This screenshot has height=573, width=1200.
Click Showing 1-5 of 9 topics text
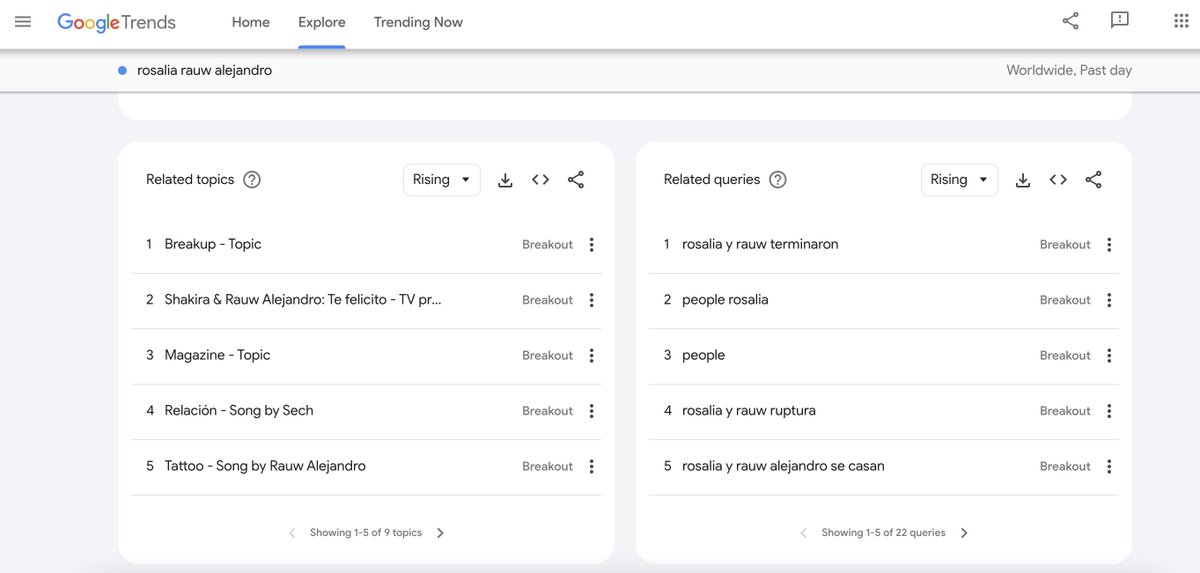pyautogui.click(x=366, y=533)
